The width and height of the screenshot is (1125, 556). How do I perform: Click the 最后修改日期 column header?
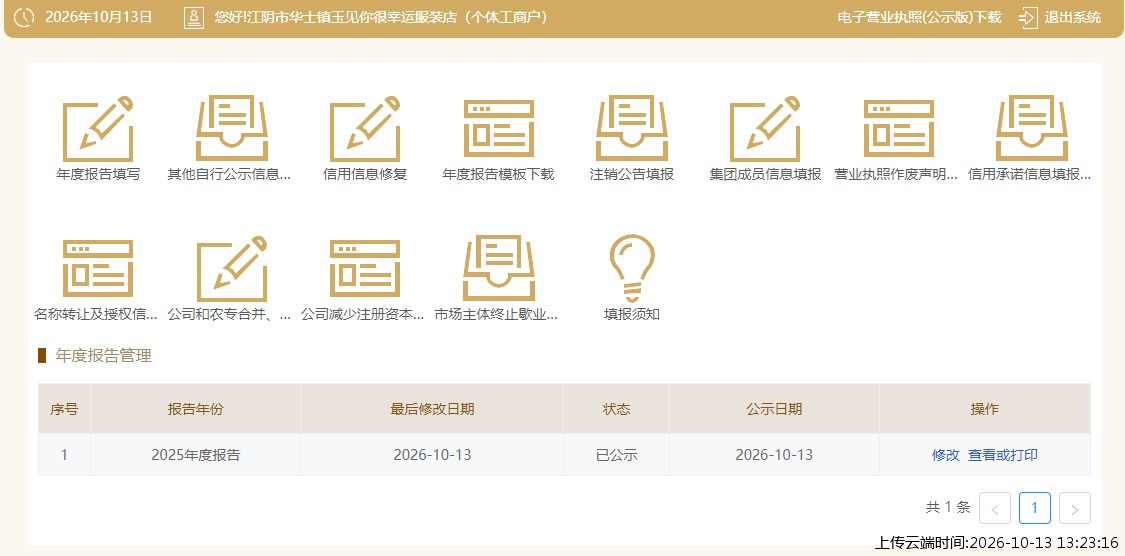click(432, 409)
